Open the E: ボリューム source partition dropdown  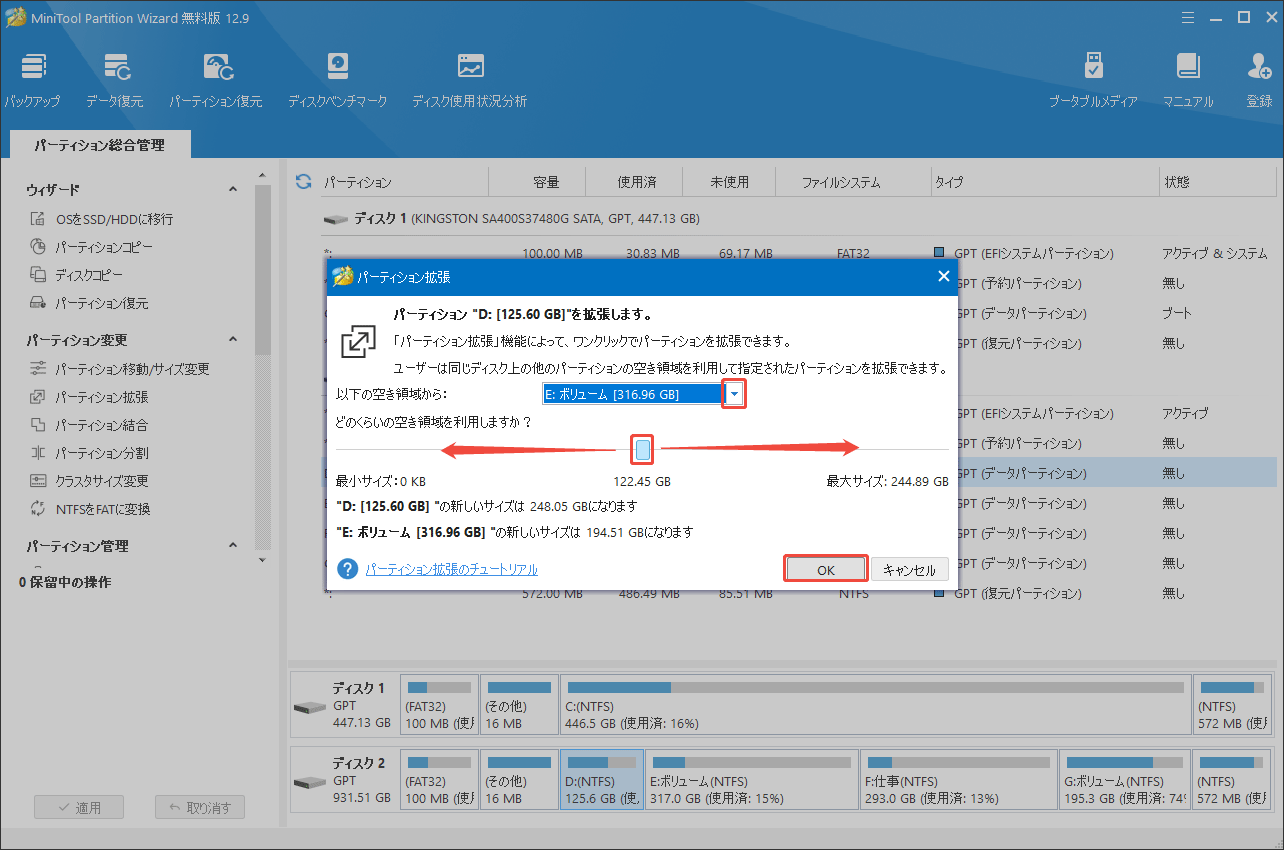(735, 394)
